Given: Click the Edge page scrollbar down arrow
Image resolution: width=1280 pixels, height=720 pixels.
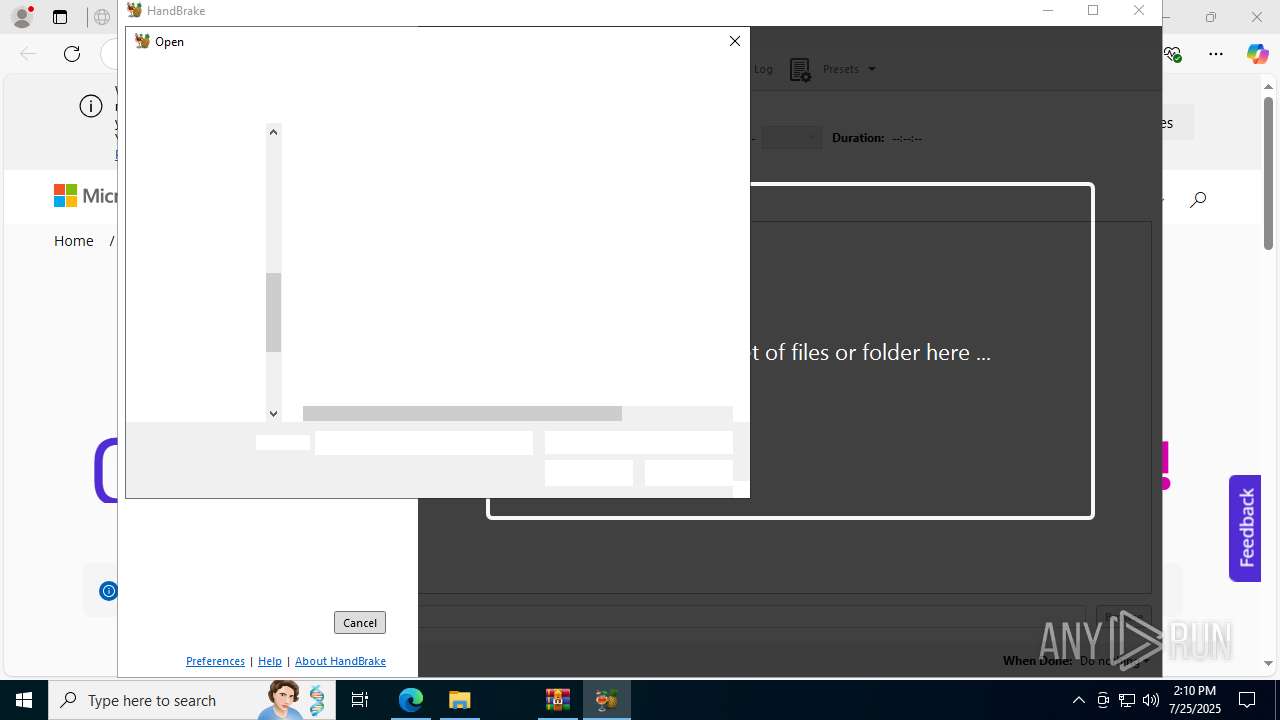Looking at the screenshot, I should pyautogui.click(x=1268, y=663).
